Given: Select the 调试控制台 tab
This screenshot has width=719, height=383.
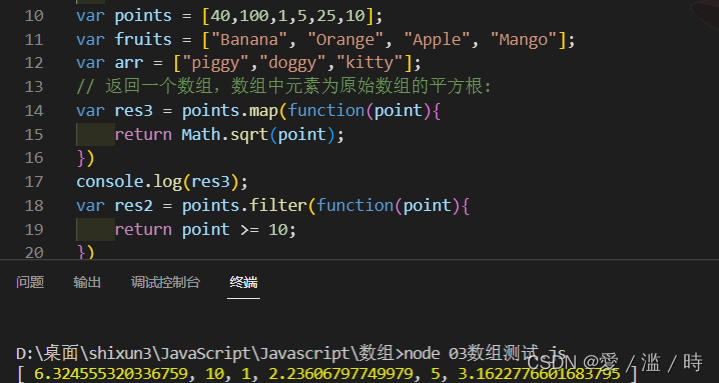Looking at the screenshot, I should point(166,282).
